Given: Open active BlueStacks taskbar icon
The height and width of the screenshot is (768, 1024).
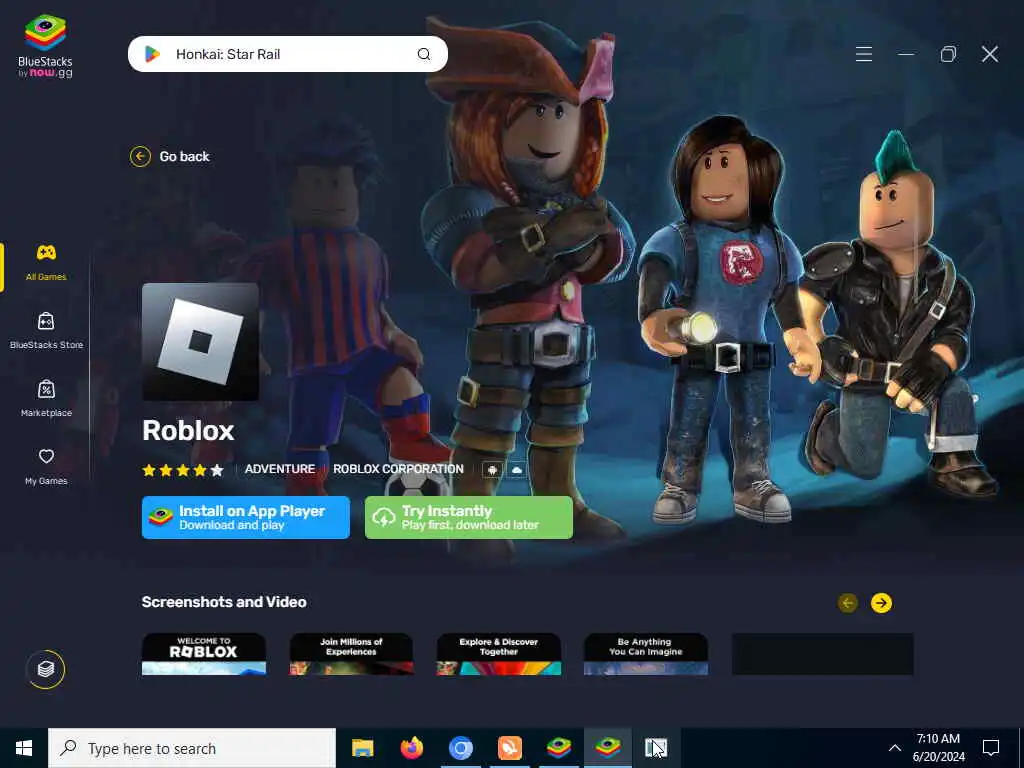Looking at the screenshot, I should coord(607,748).
